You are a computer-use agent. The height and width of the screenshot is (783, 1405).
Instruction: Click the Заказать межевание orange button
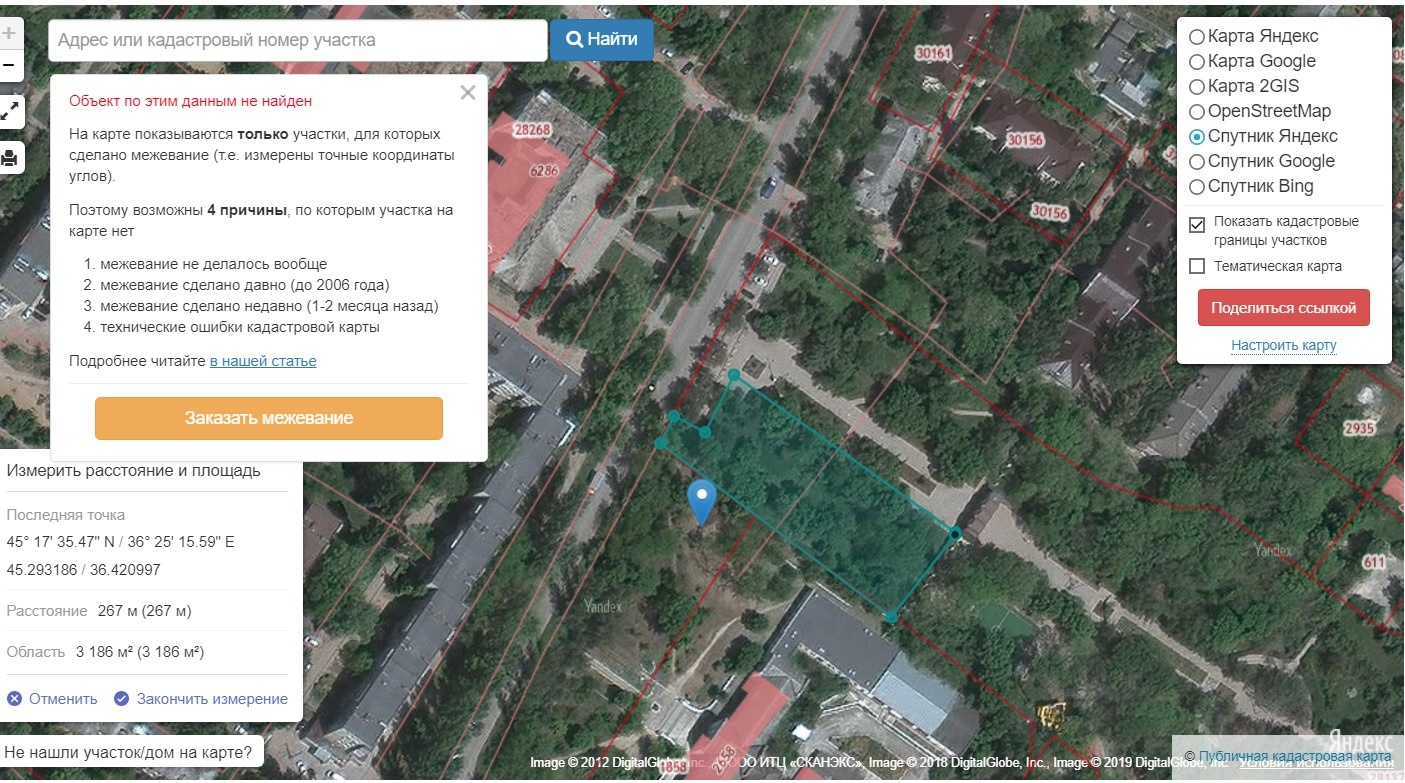268,418
